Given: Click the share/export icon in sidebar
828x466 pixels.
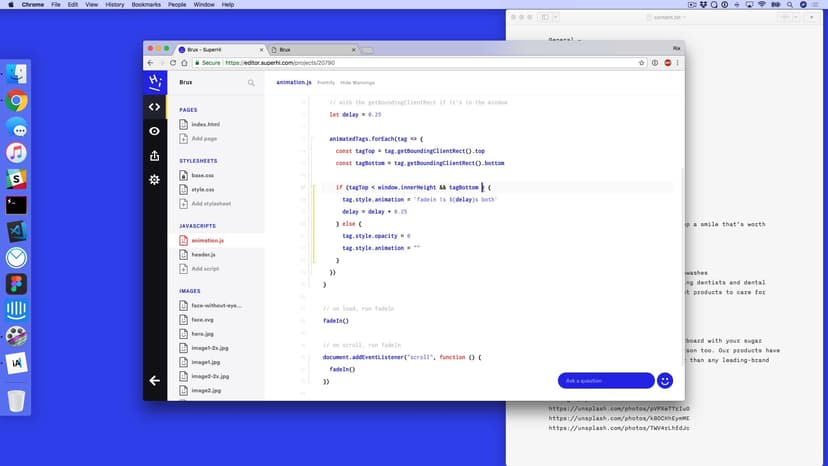Looking at the screenshot, I should pyautogui.click(x=154, y=155).
